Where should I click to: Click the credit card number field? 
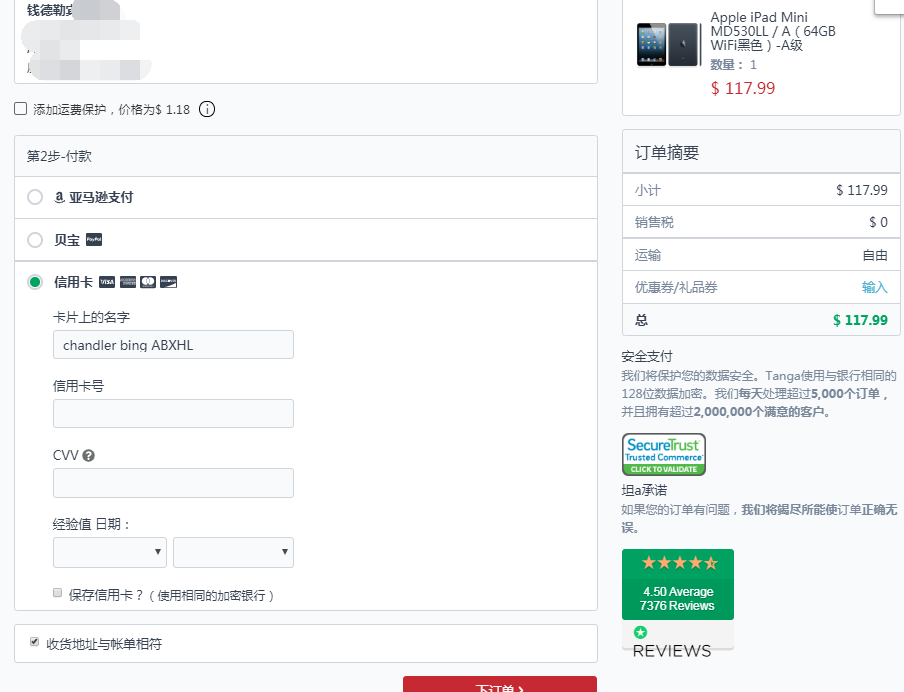174,413
